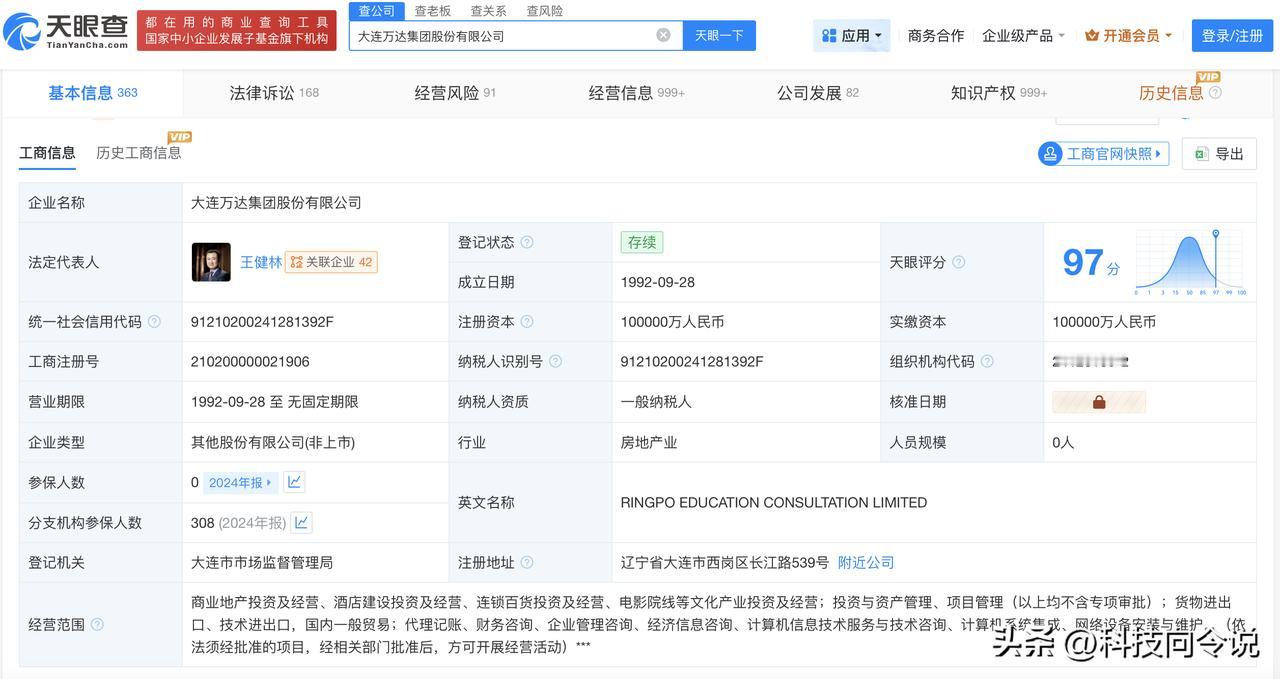The height and width of the screenshot is (679, 1280).
Task: Click help icon beside 组织机构代码
Action: tap(987, 362)
